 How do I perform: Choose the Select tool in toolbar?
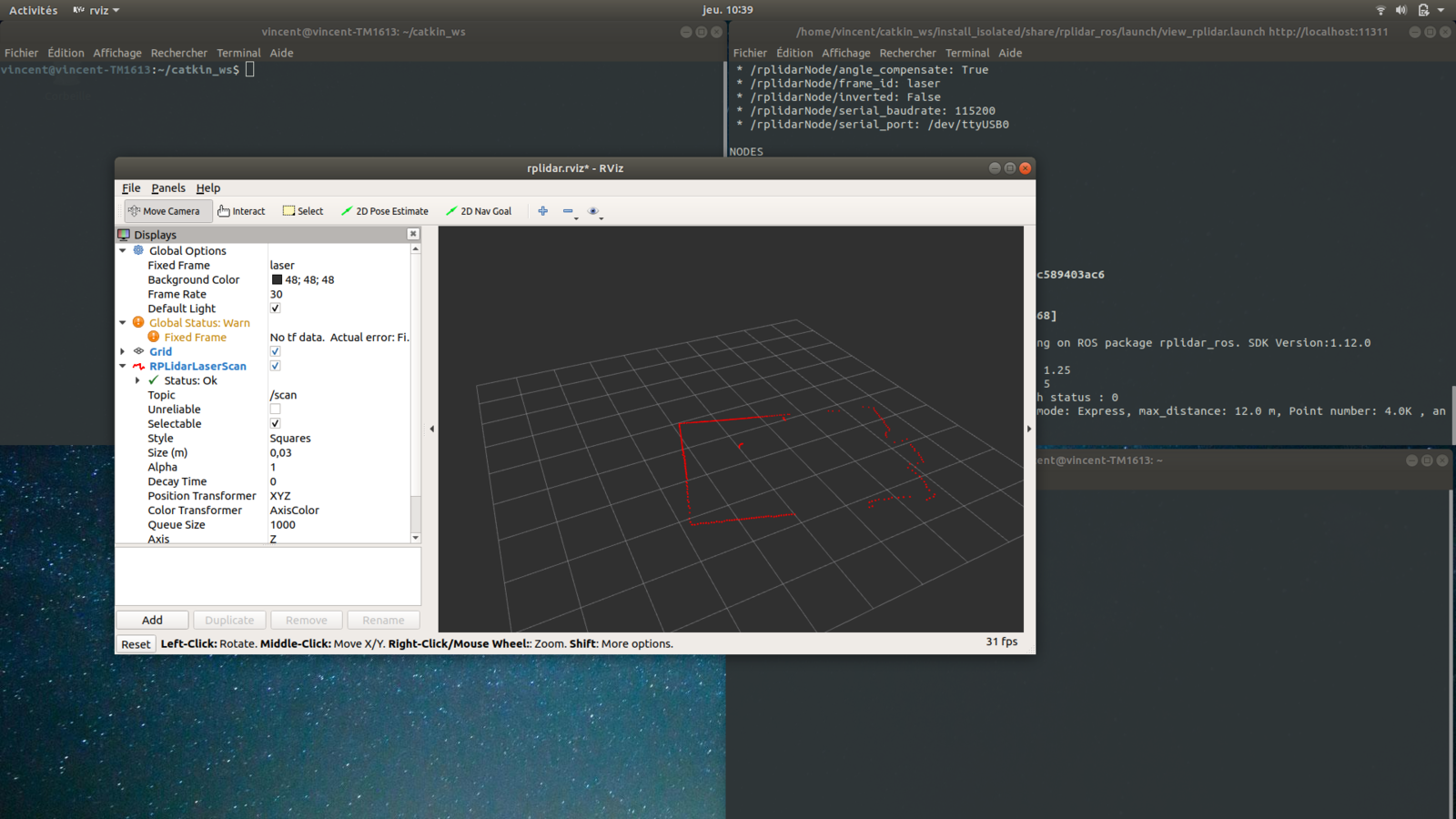[x=303, y=211]
